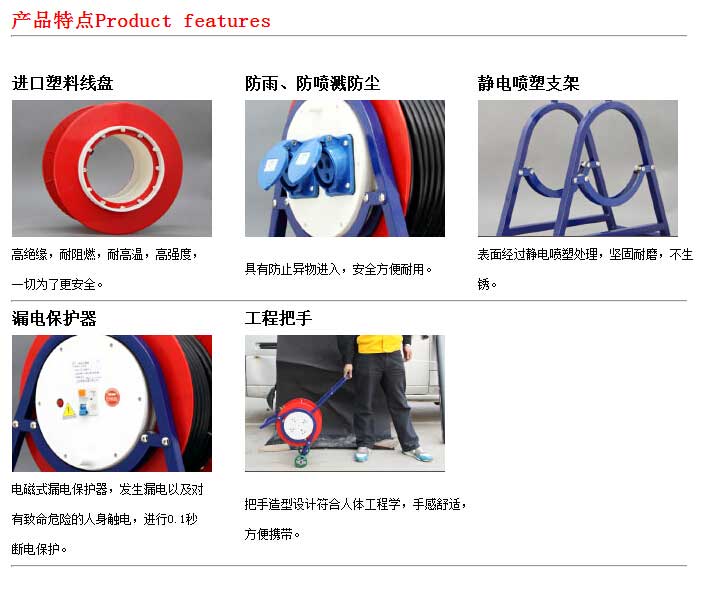The image size is (716, 596).
Task: Click the 把手造型设计符合人体工程学 description
Action: (x=355, y=519)
